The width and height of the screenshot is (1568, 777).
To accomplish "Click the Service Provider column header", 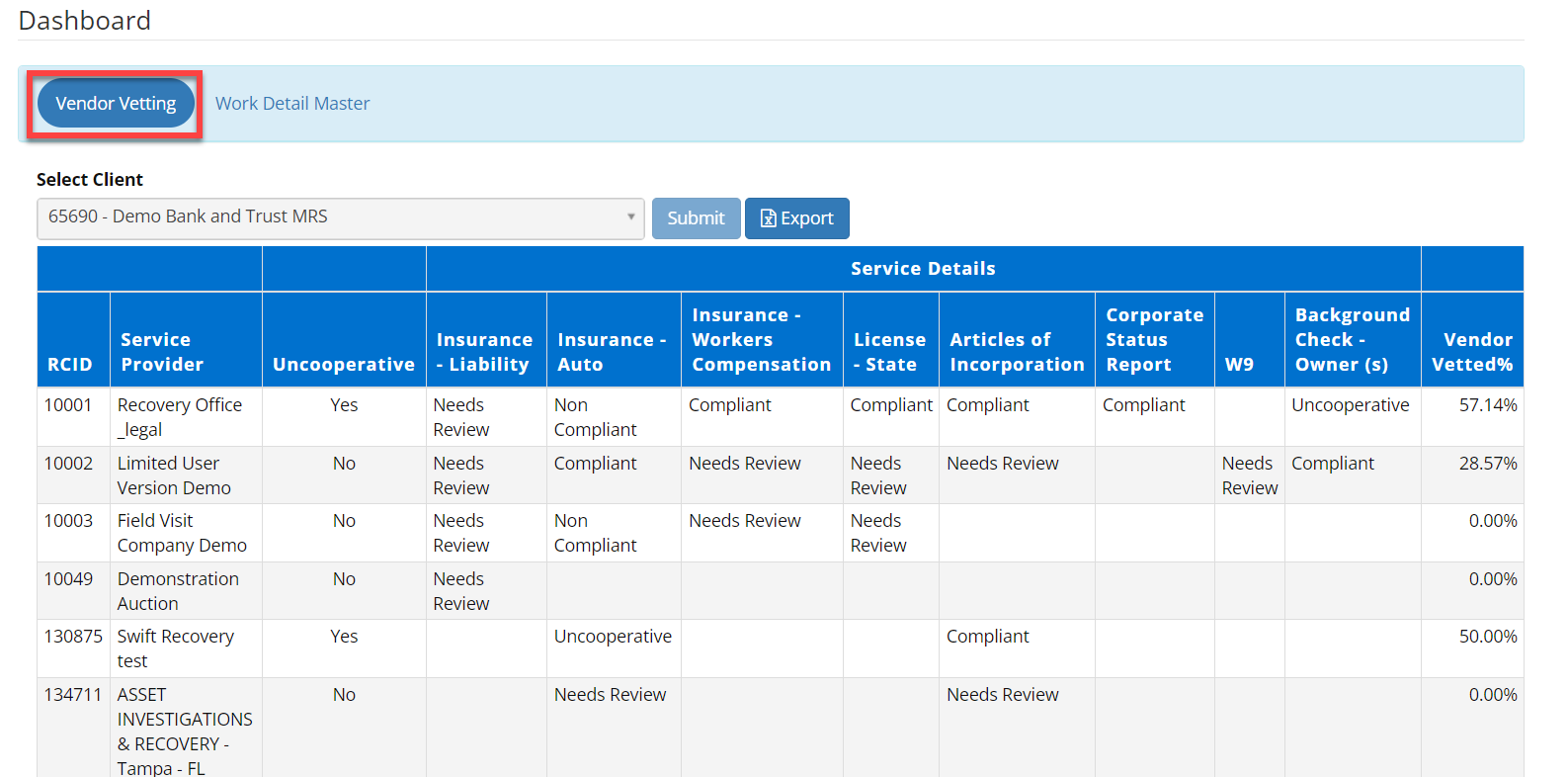I will [186, 339].
